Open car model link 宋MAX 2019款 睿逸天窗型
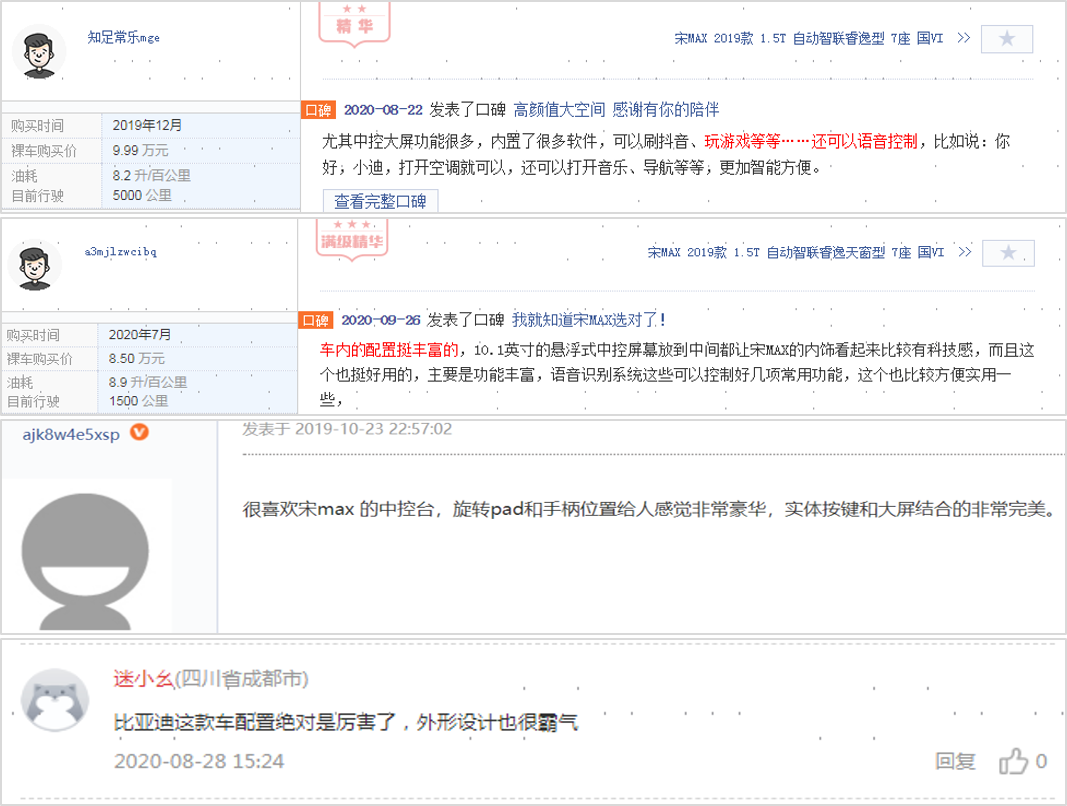 click(x=795, y=252)
